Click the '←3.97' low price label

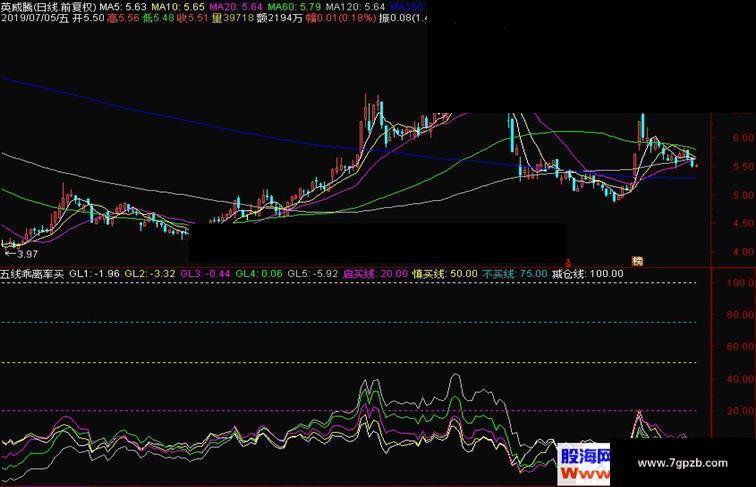click(x=21, y=254)
